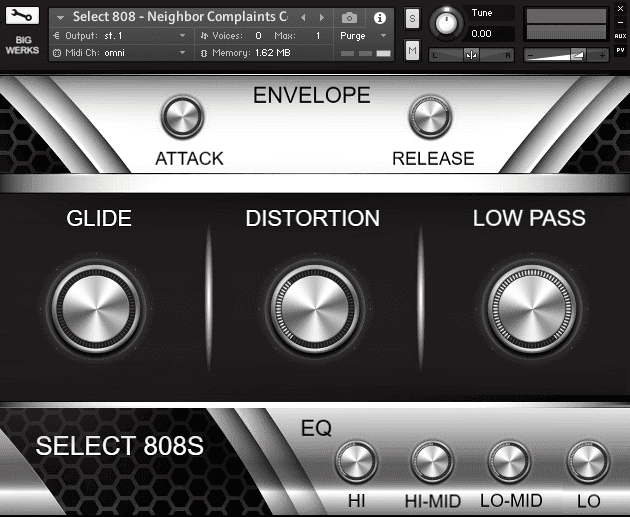Viewport: 630px width, 517px height.
Task: Click the HI EQ knob
Action: pyautogui.click(x=356, y=462)
